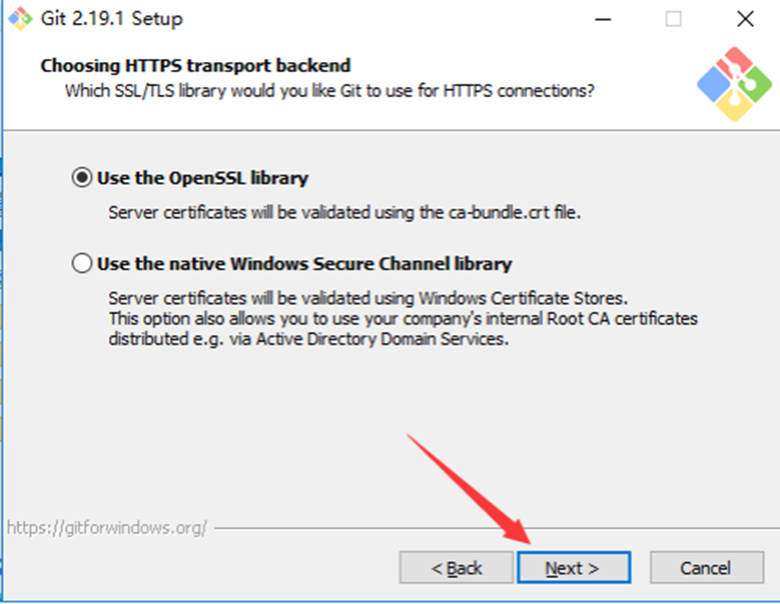Choose the native Windows Secure Channel radio button

click(x=81, y=264)
